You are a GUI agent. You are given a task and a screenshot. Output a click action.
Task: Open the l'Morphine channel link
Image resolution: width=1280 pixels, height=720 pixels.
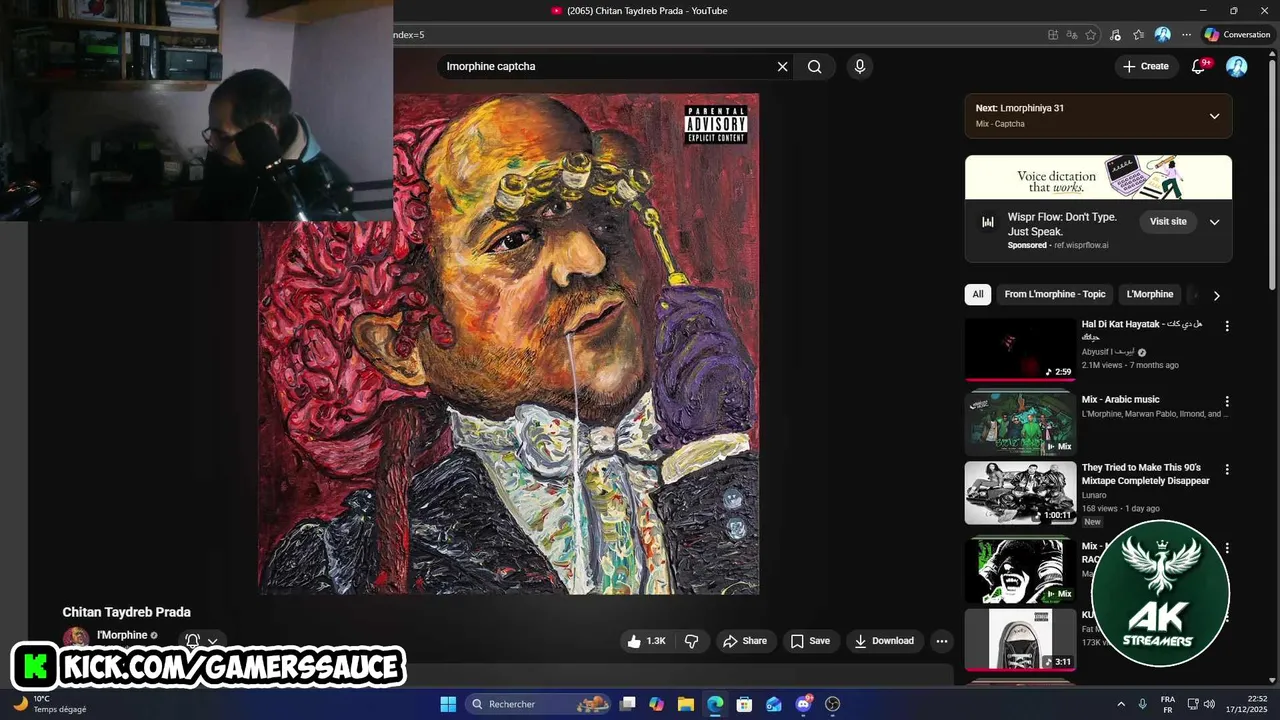(x=121, y=635)
